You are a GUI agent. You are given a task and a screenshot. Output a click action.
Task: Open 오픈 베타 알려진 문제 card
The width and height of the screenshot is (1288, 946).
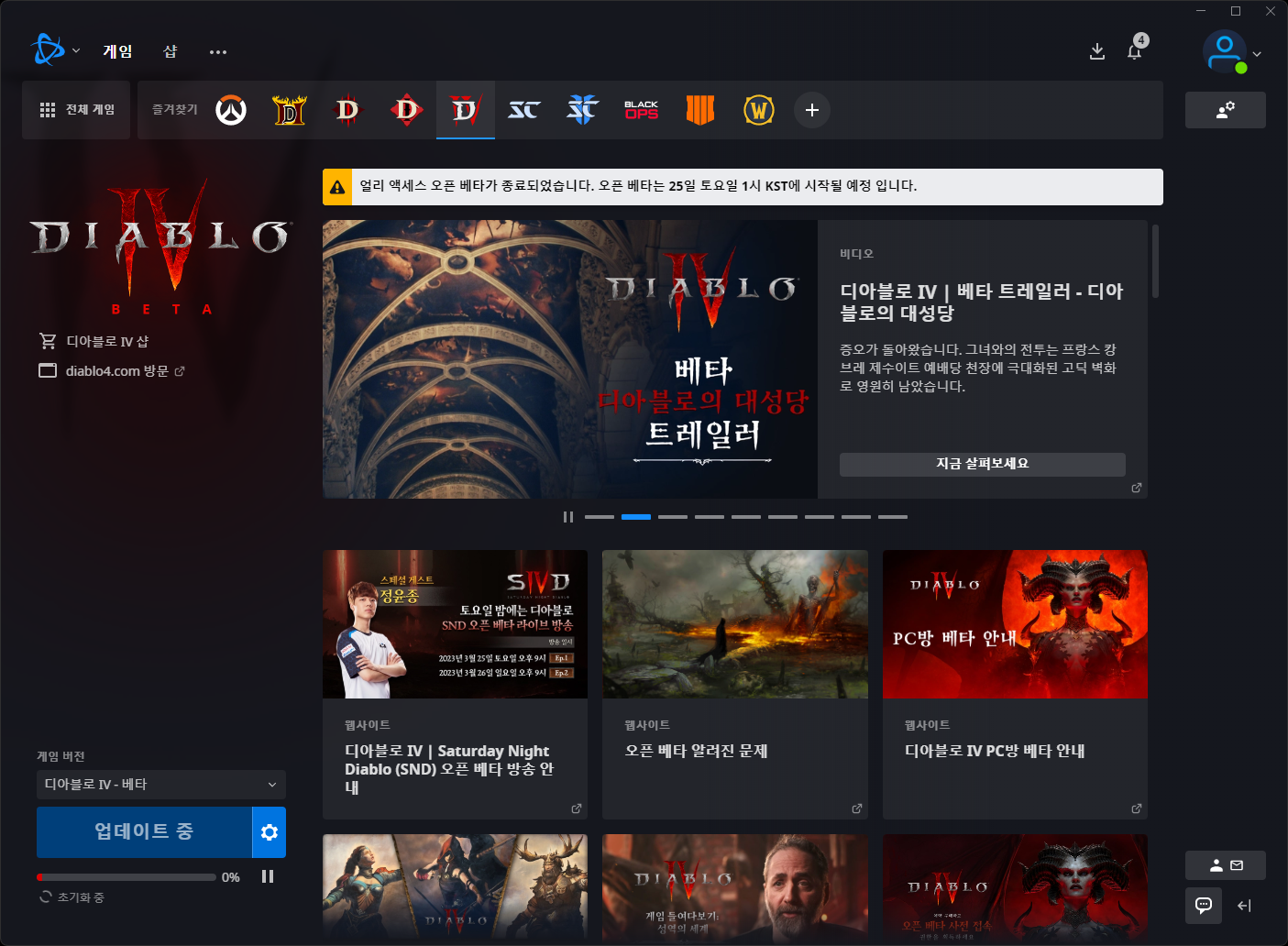(735, 685)
